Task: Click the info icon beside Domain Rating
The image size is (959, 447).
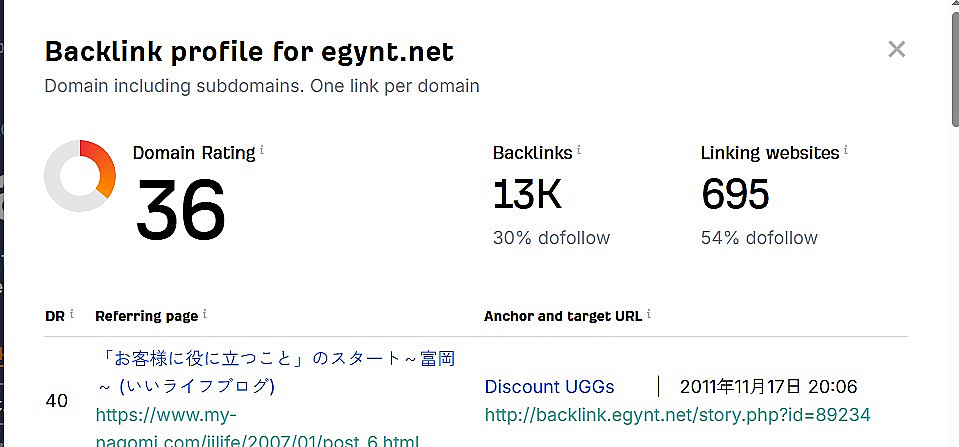Action: click(262, 150)
